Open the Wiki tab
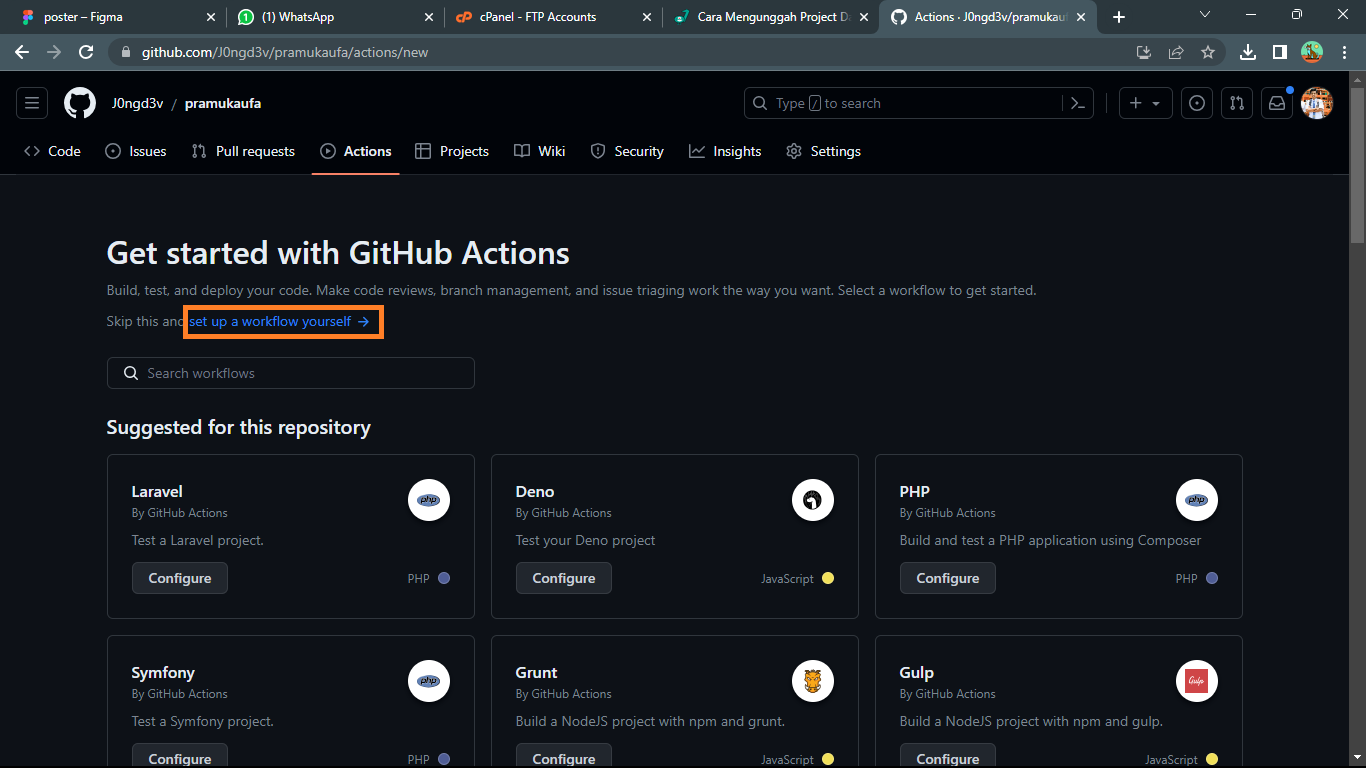The image size is (1366, 768). point(540,151)
